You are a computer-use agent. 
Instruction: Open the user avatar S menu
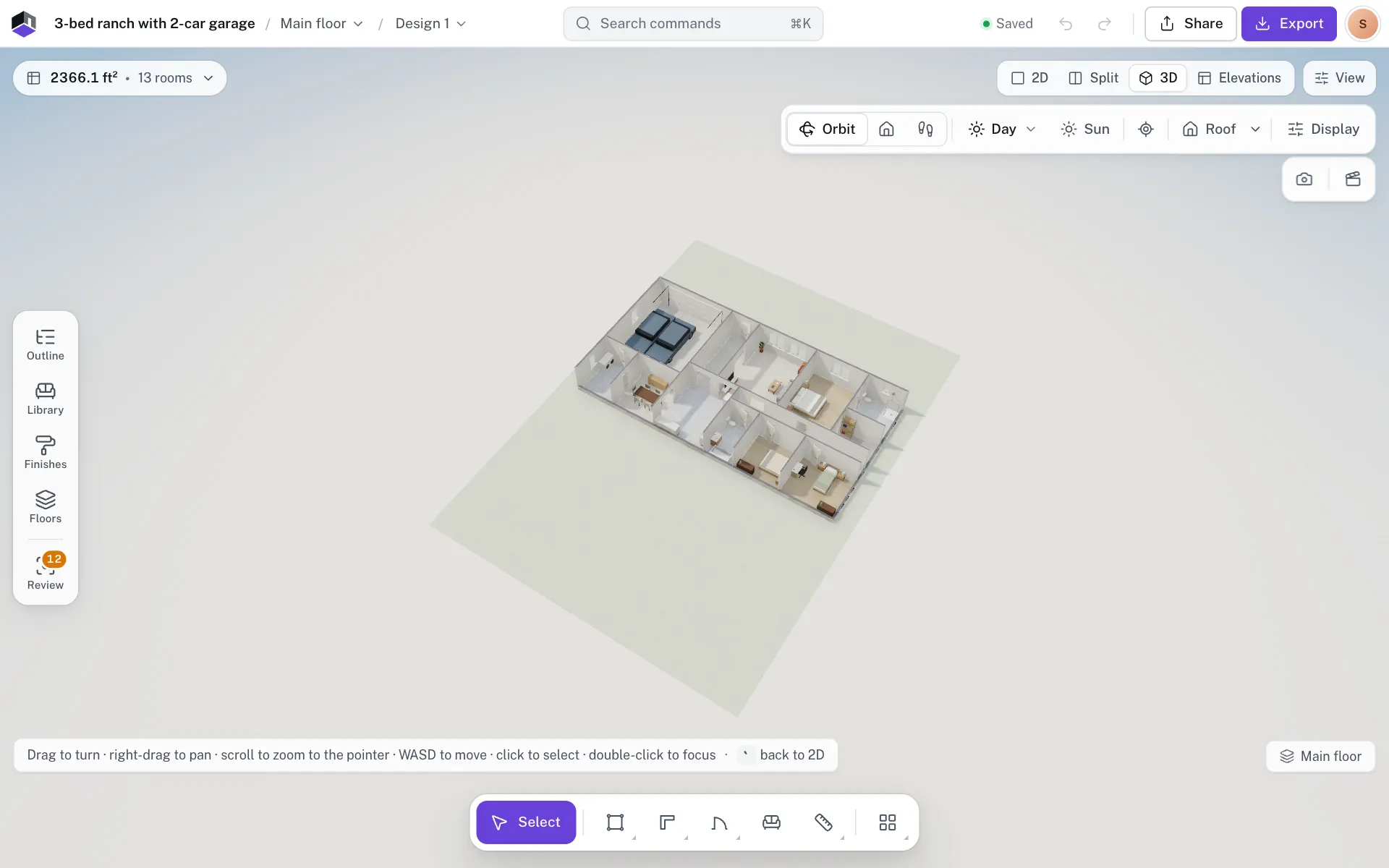tap(1362, 24)
